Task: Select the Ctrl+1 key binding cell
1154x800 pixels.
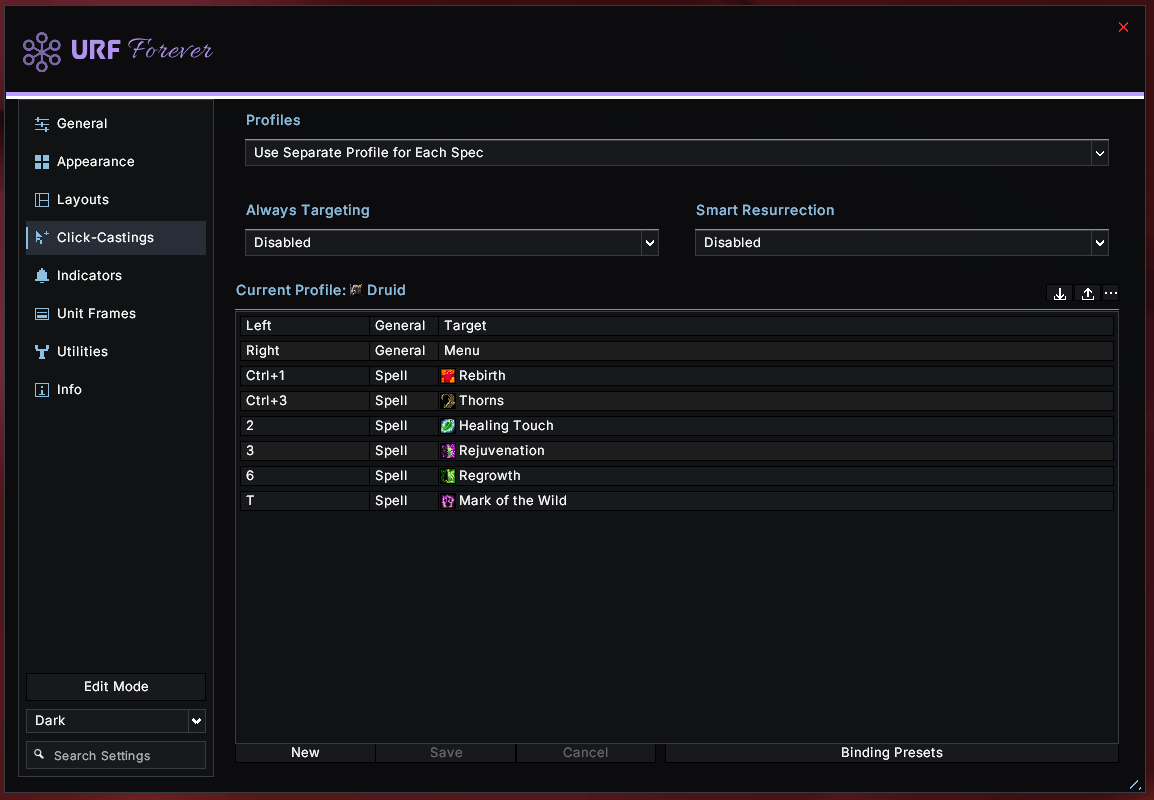Action: coord(305,376)
